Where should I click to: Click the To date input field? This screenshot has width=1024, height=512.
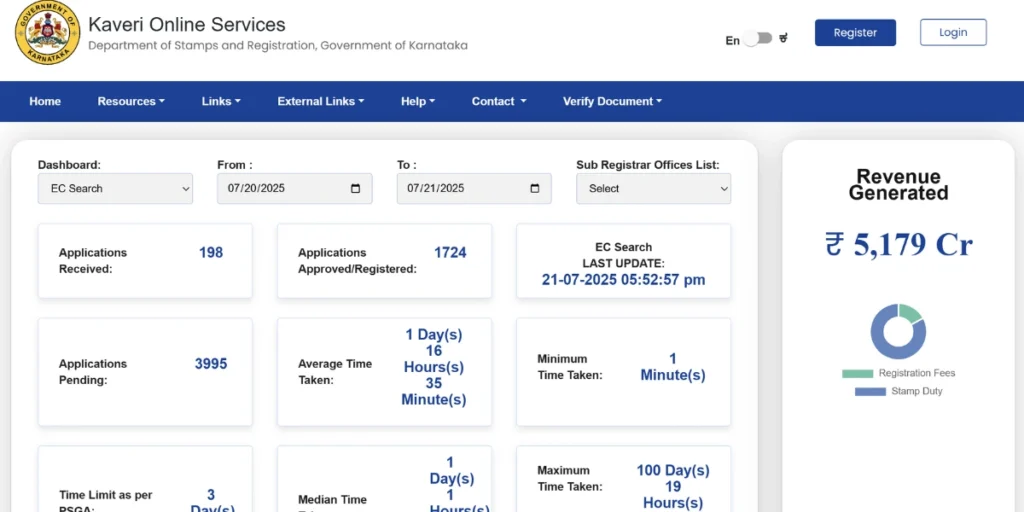point(474,189)
